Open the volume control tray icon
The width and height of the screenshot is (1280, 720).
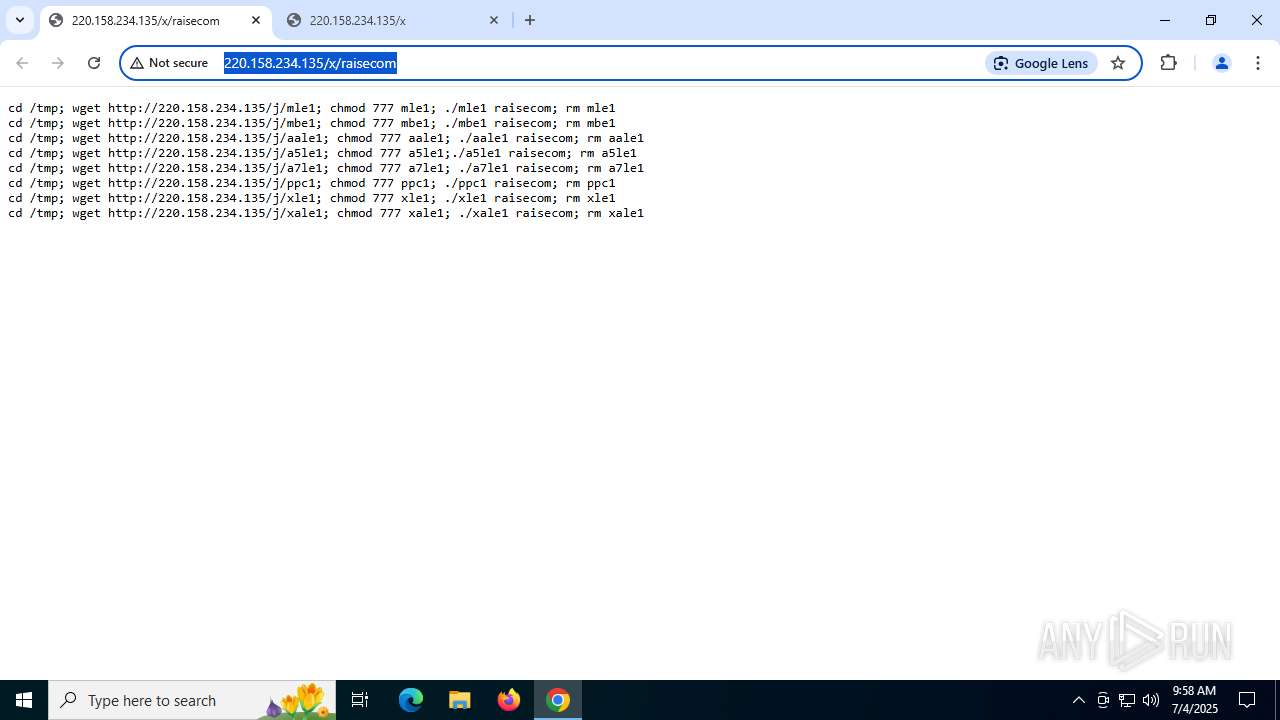click(1151, 700)
